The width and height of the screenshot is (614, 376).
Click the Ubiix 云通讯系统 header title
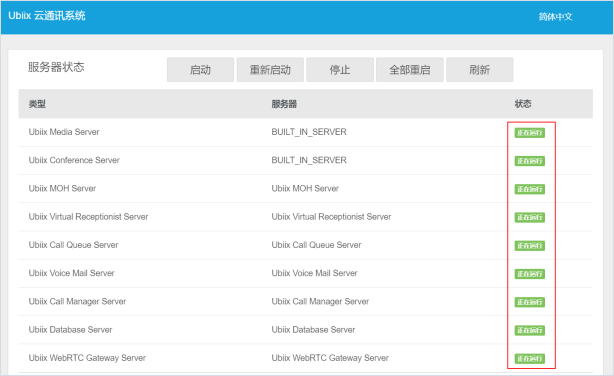pos(47,16)
